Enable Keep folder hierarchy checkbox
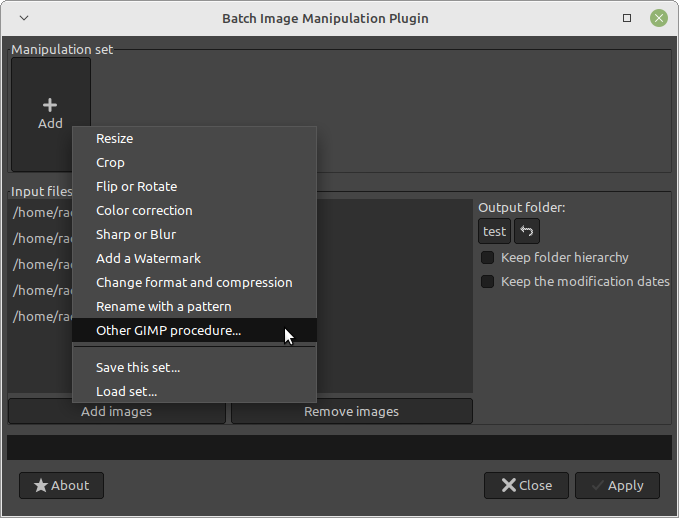Viewport: 679px width, 518px height. (488, 258)
